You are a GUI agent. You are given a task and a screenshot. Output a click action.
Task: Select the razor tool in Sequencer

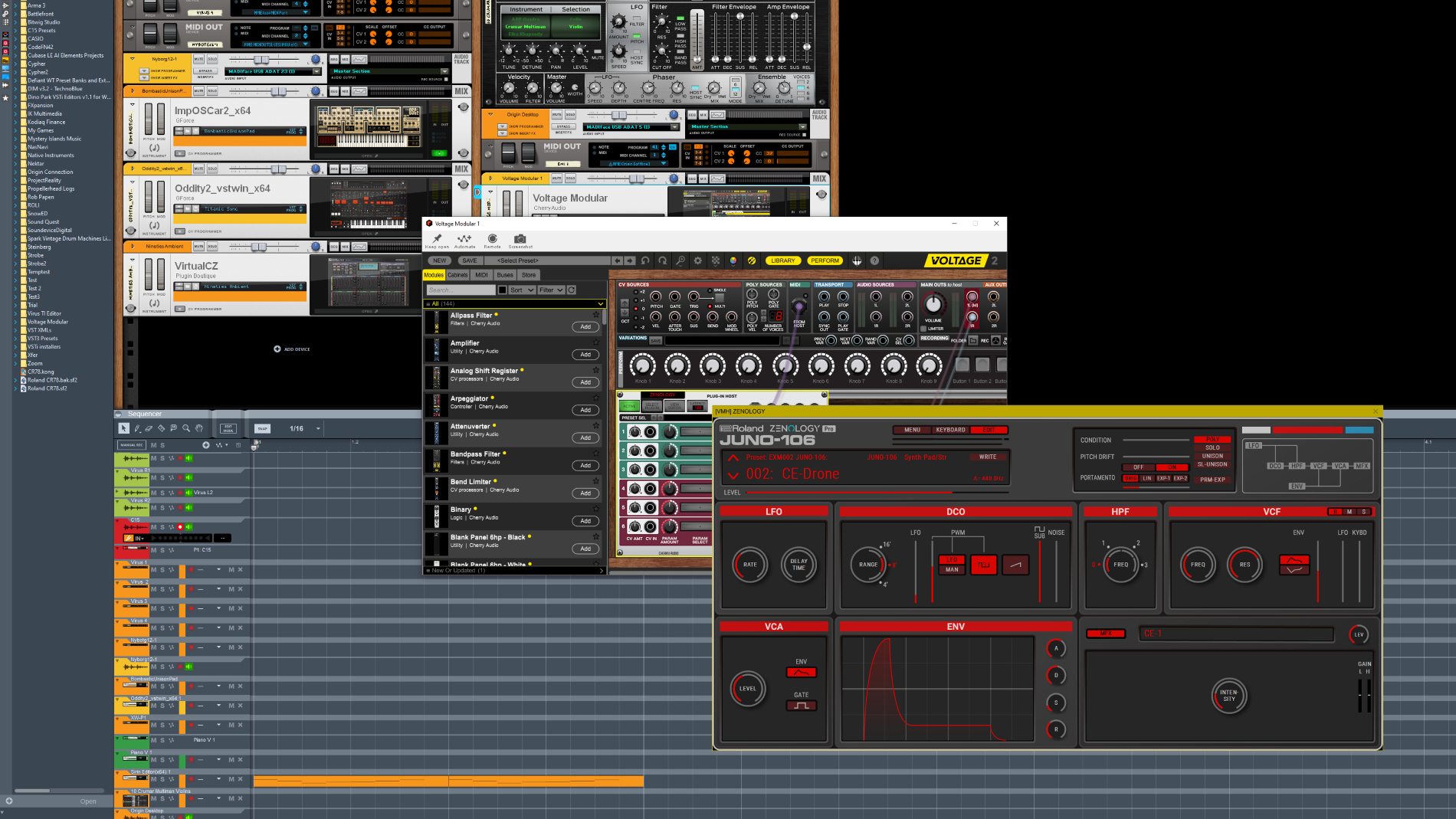[162, 428]
